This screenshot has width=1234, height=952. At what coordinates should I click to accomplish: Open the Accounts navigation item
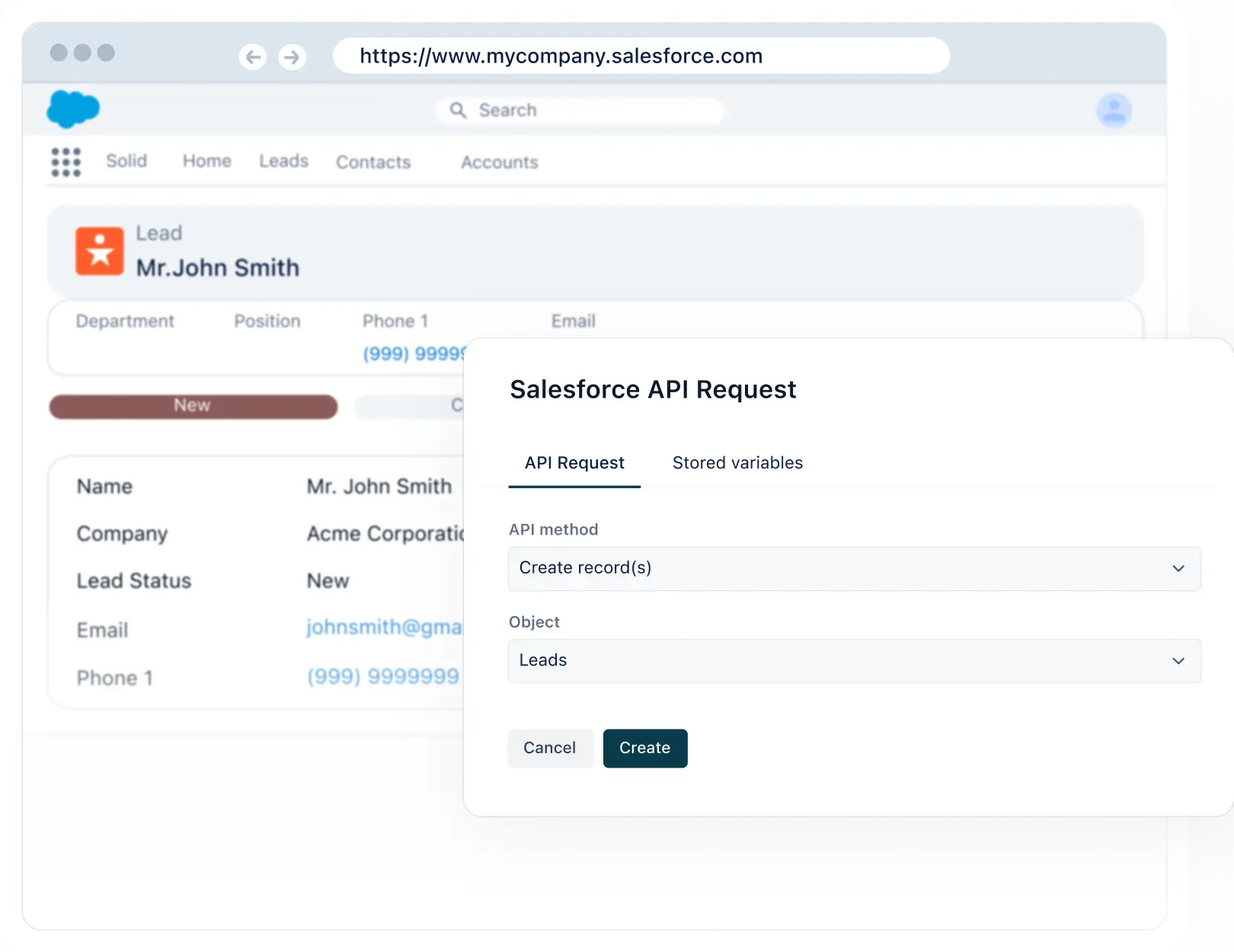click(x=498, y=162)
